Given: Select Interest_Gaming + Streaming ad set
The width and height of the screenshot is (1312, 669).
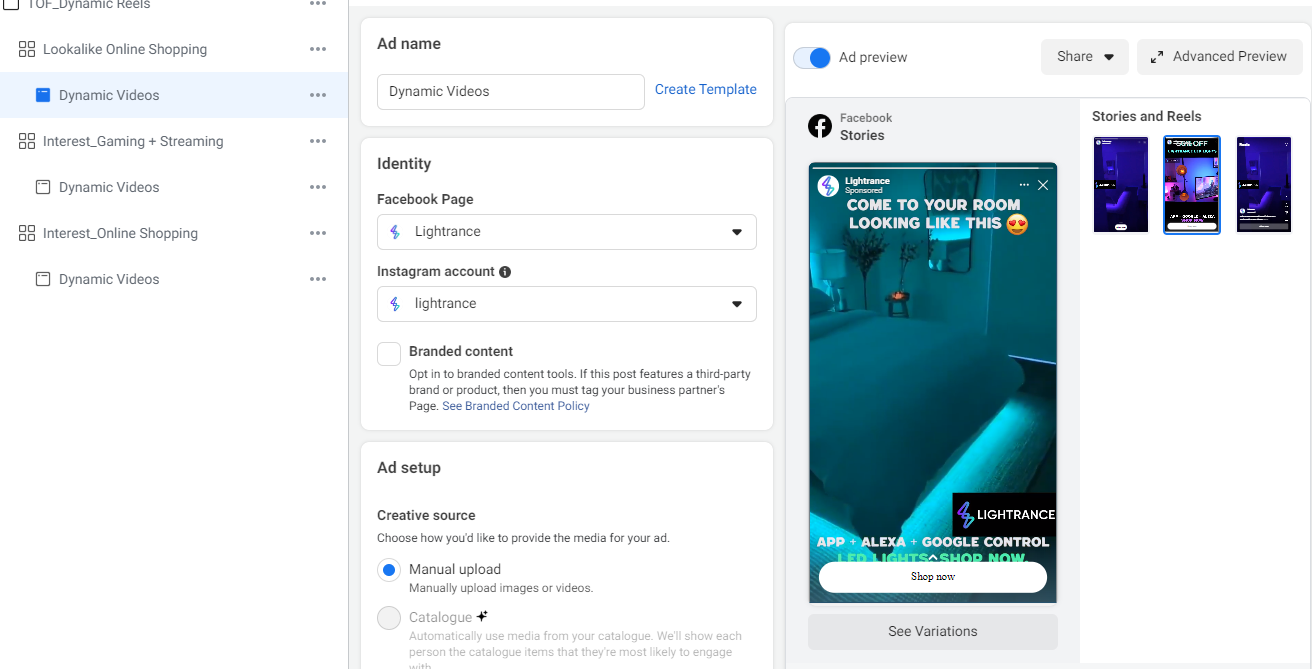Looking at the screenshot, I should (x=133, y=141).
